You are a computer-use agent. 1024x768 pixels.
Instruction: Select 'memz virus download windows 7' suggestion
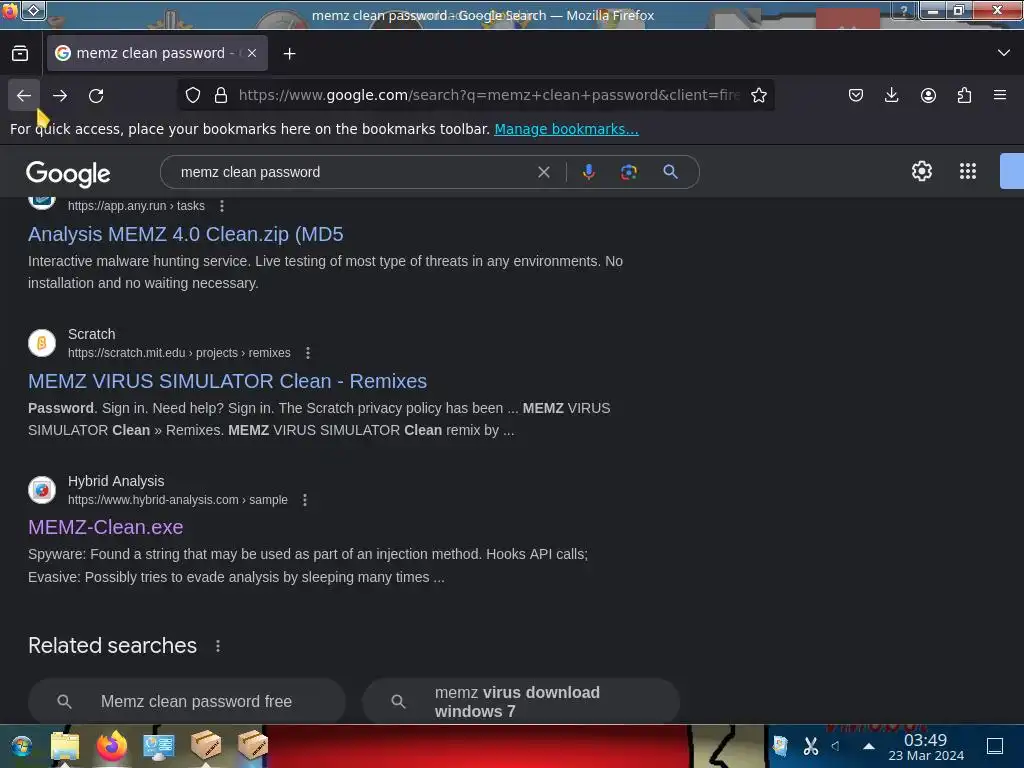pos(521,701)
